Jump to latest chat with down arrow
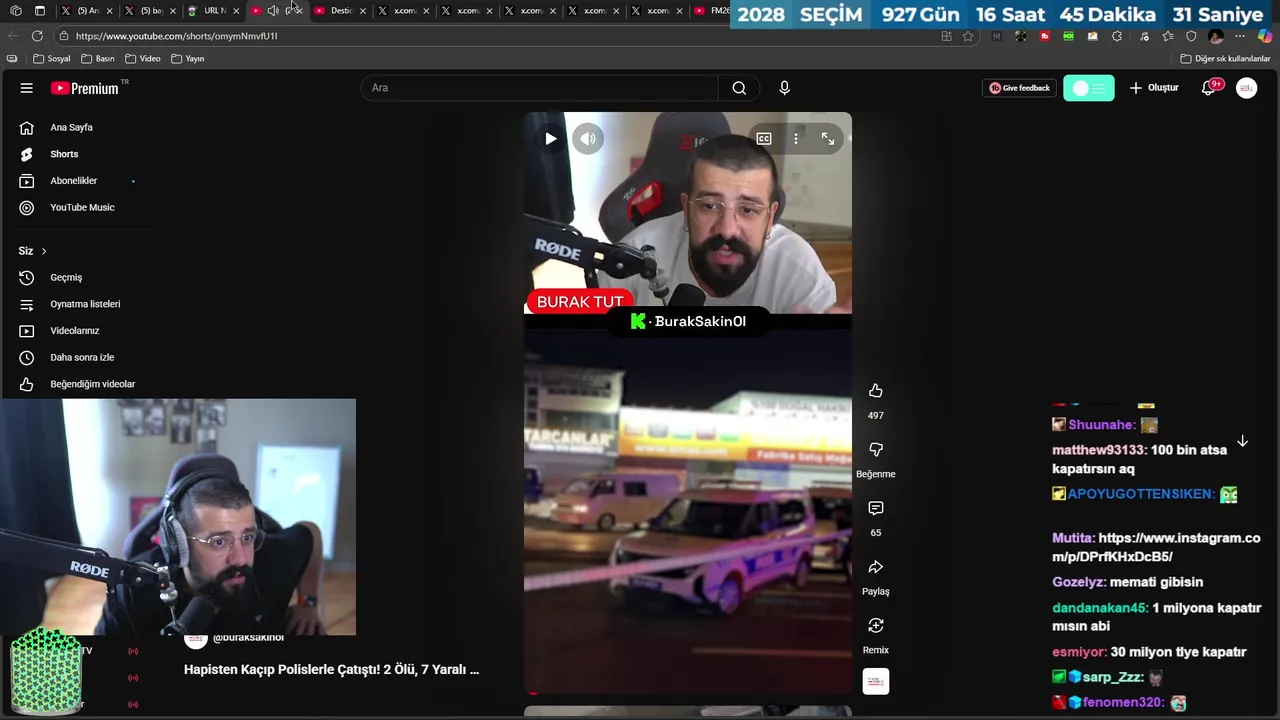 click(x=1242, y=441)
